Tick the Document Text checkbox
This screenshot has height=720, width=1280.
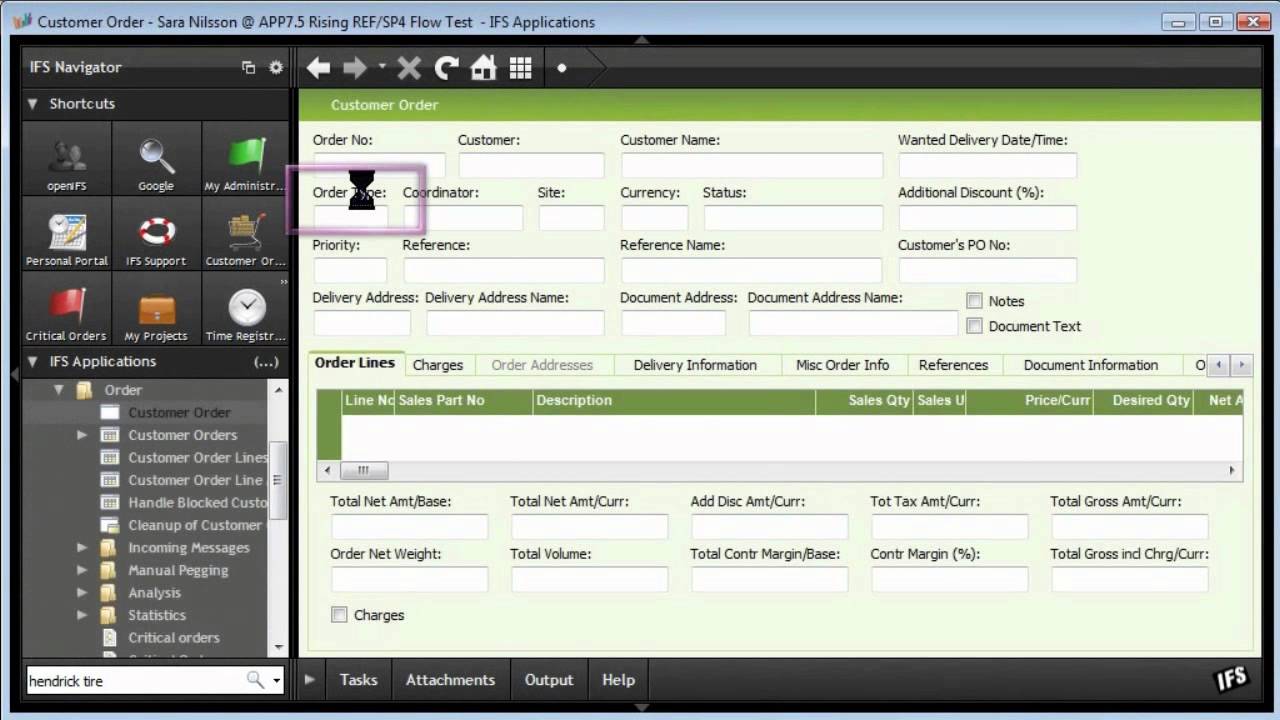(x=974, y=325)
